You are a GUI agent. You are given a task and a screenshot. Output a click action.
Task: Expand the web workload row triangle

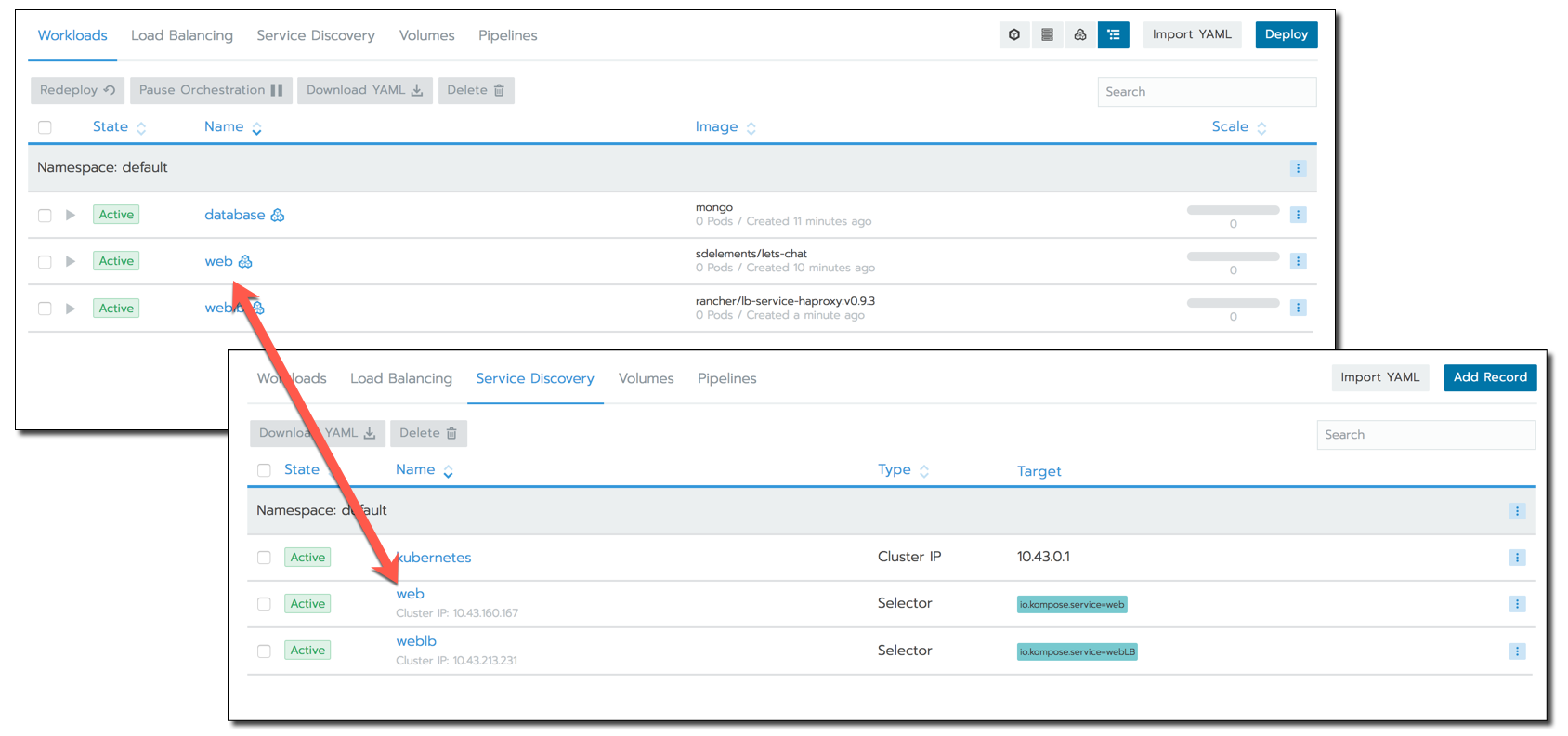tap(70, 261)
